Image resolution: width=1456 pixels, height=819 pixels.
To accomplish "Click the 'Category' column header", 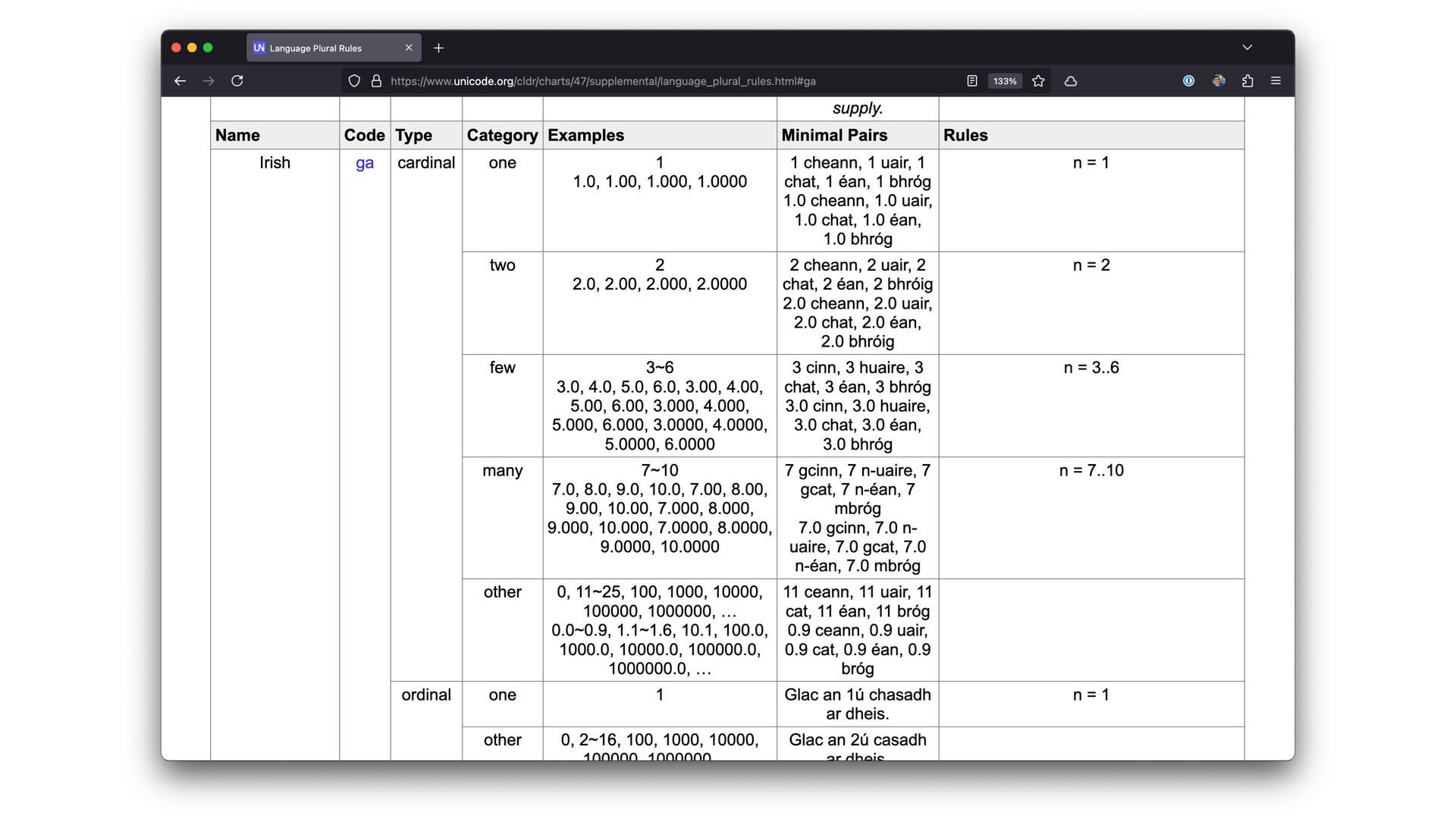I will tap(502, 135).
